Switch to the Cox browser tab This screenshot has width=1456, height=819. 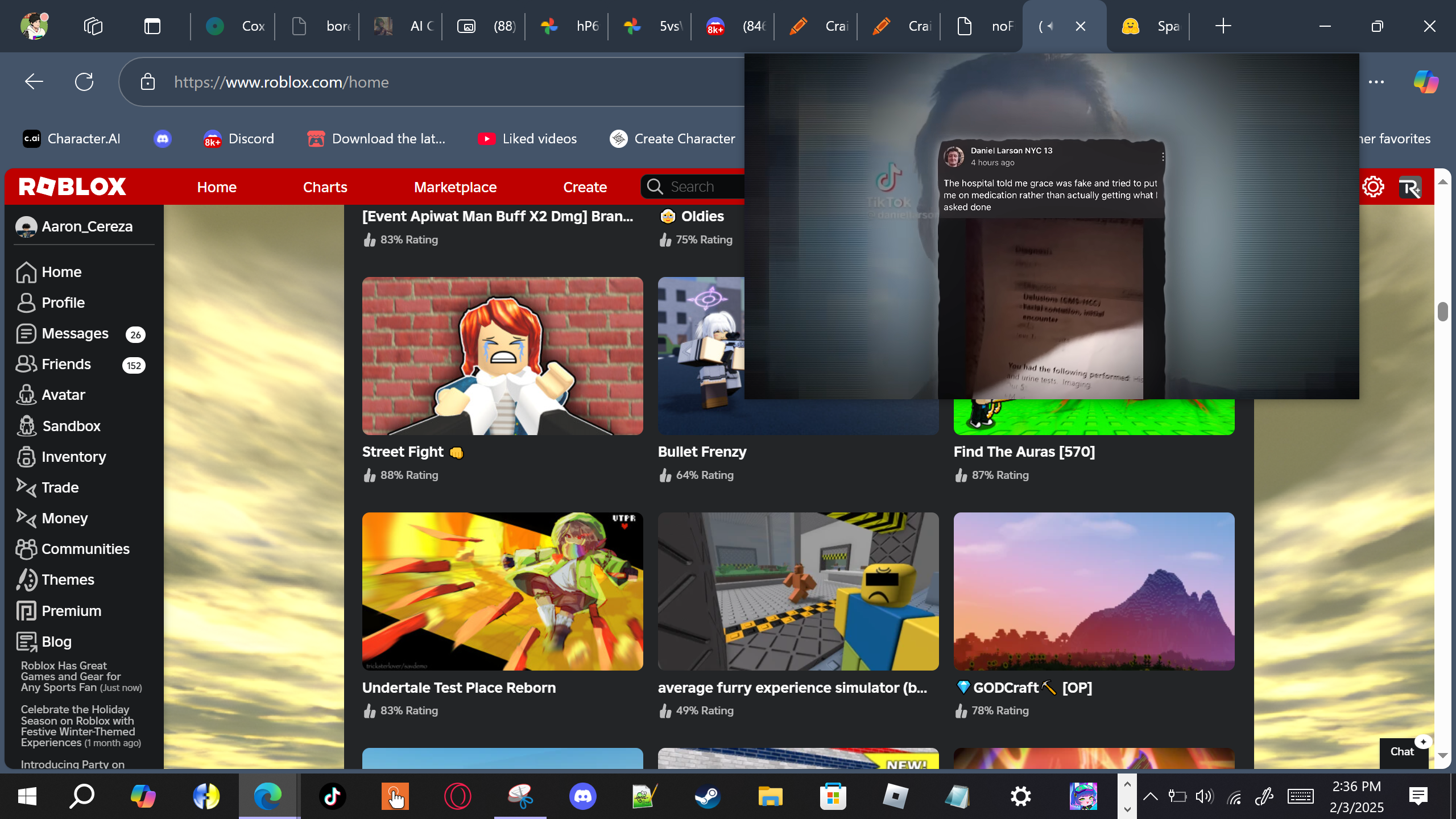coord(234,26)
